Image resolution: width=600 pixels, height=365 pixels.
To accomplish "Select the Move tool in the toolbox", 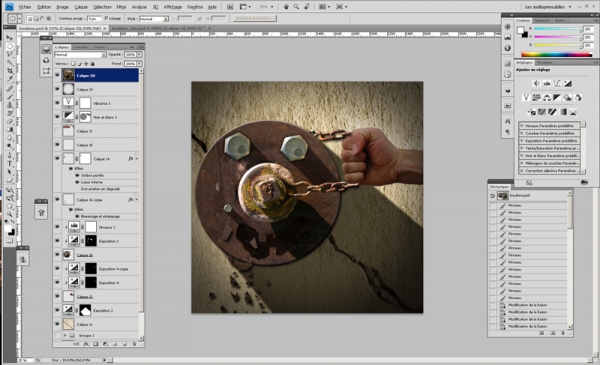I will tap(10, 37).
